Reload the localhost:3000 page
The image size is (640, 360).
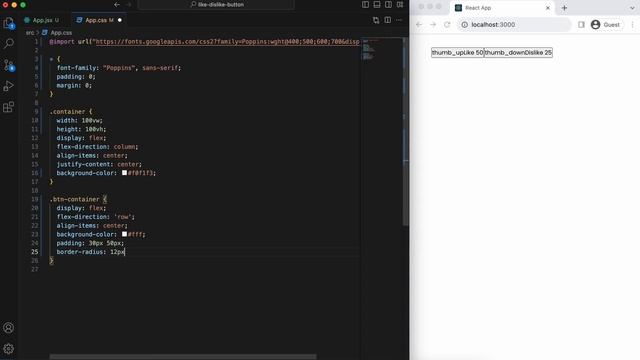click(x=447, y=24)
